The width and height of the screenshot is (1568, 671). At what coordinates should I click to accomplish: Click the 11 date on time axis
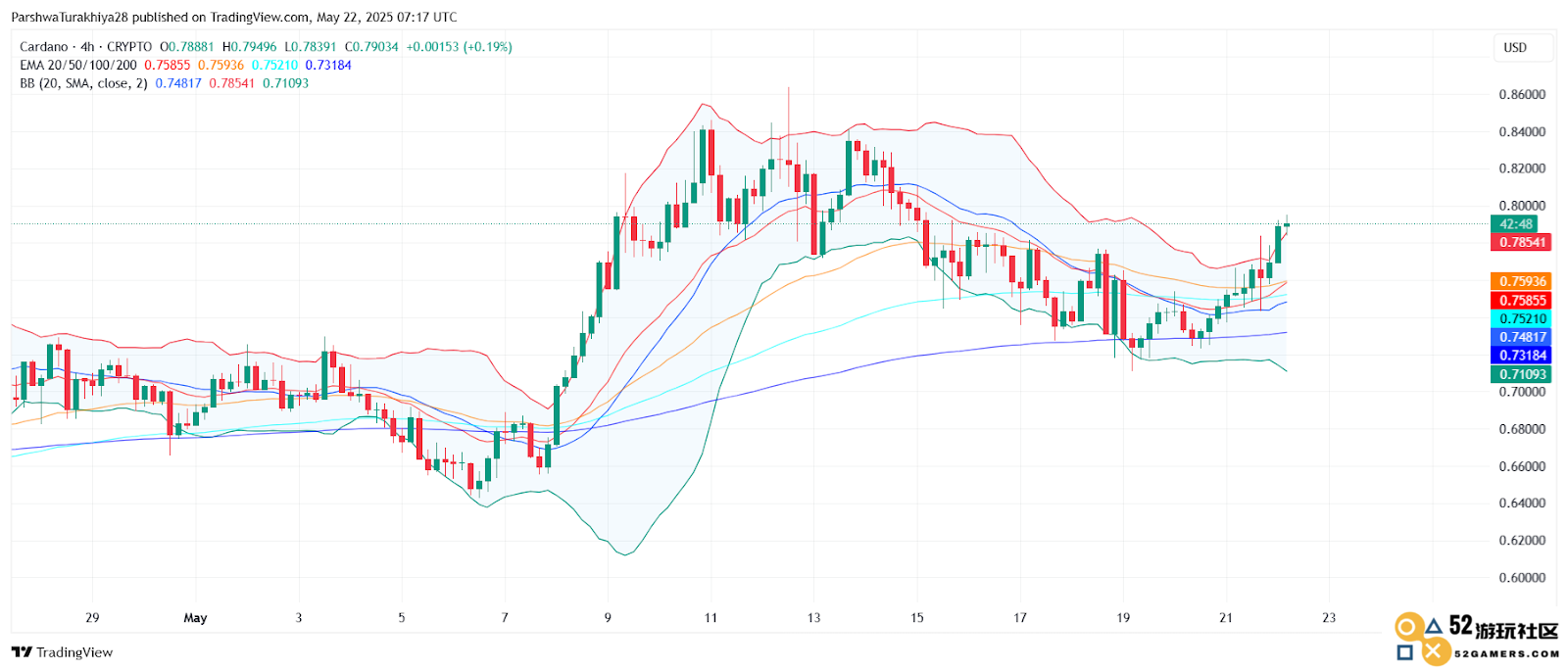click(710, 618)
